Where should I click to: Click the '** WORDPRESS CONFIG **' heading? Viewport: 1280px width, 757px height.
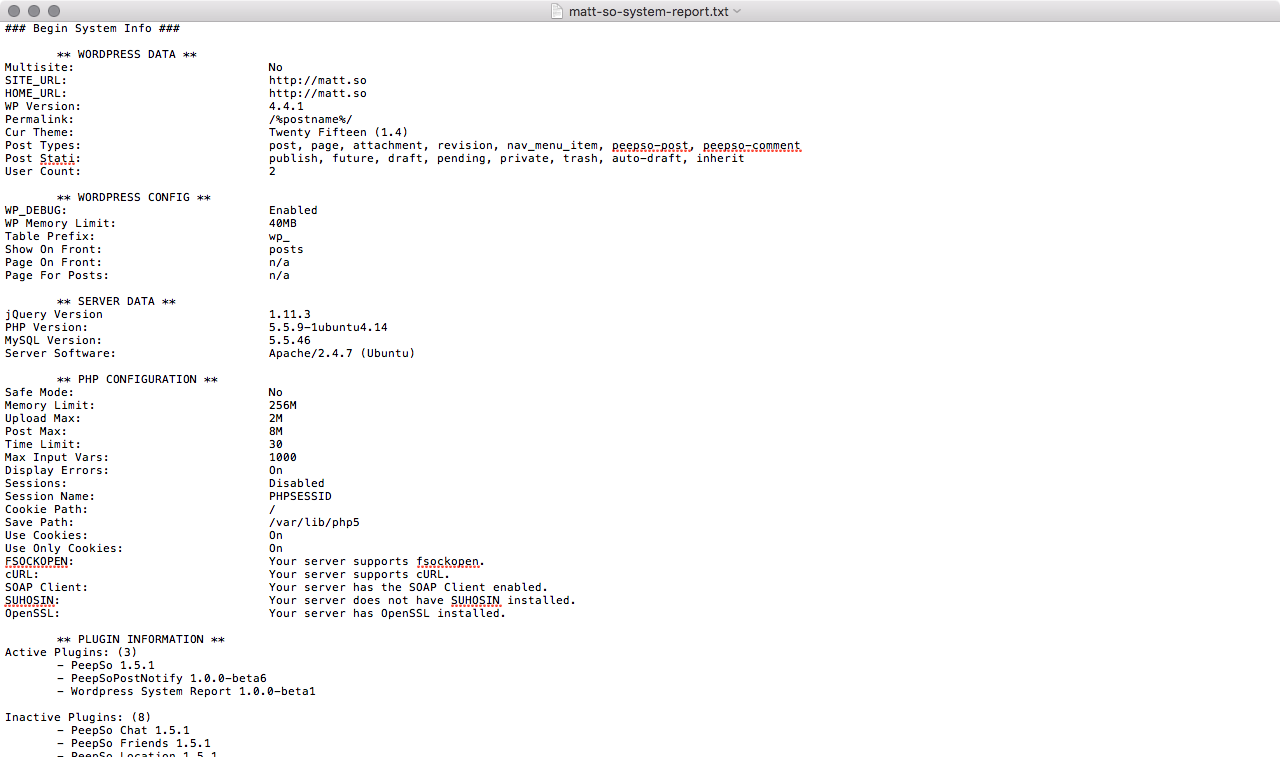[134, 197]
